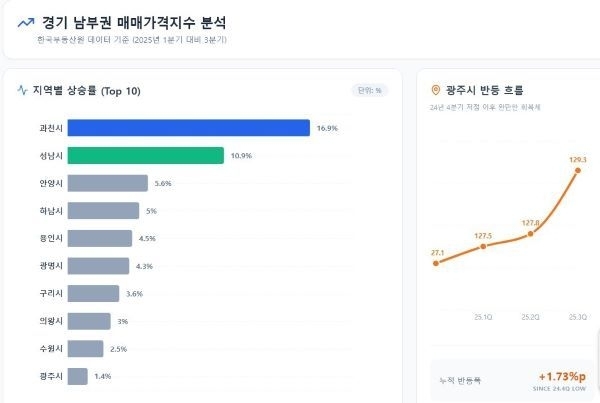Screen dimensions: 600x403
Task: Click the 광주시 bar at 1.4%
Action: (x=77, y=376)
